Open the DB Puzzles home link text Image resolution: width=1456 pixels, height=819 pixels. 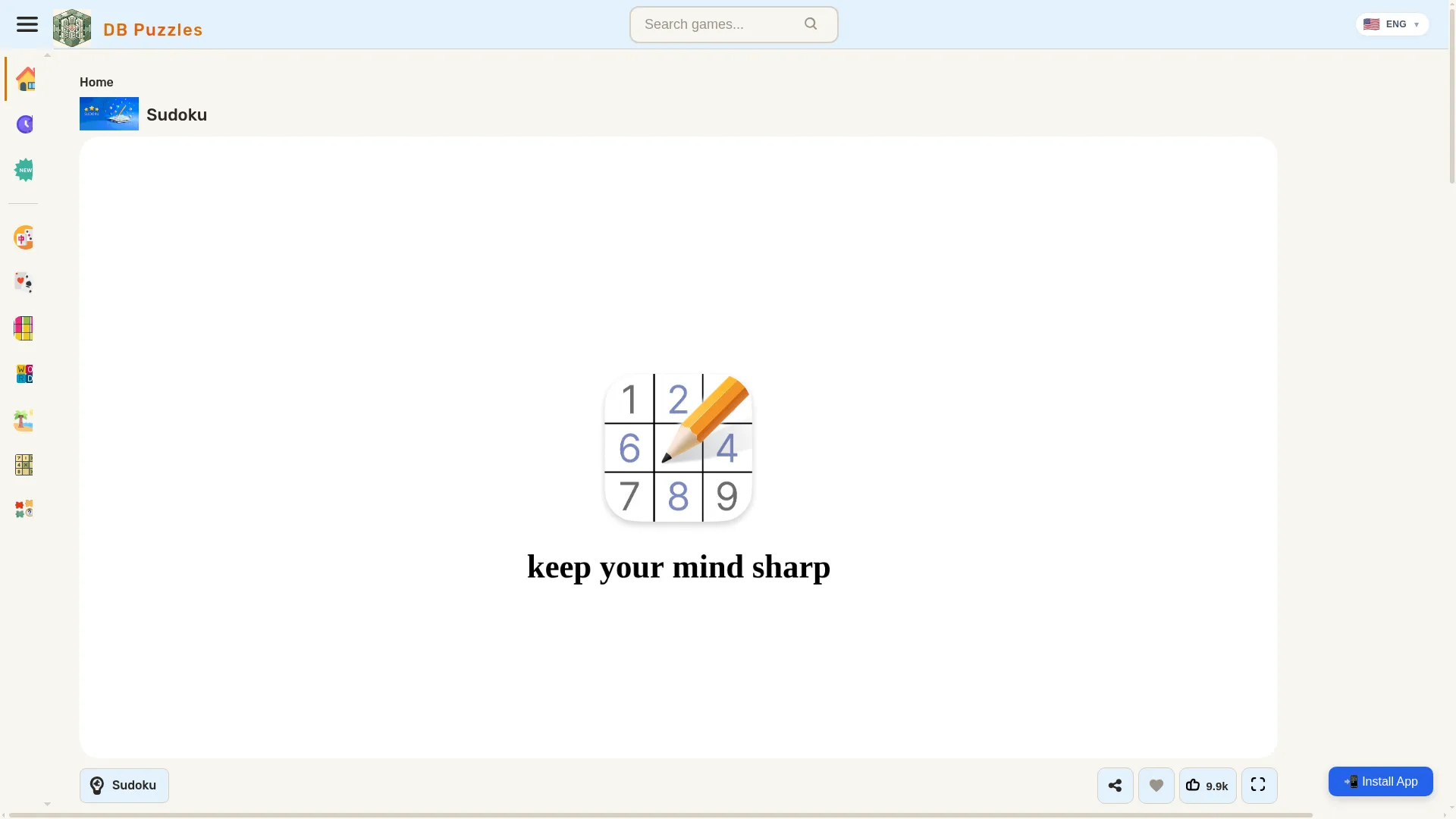[x=152, y=30]
